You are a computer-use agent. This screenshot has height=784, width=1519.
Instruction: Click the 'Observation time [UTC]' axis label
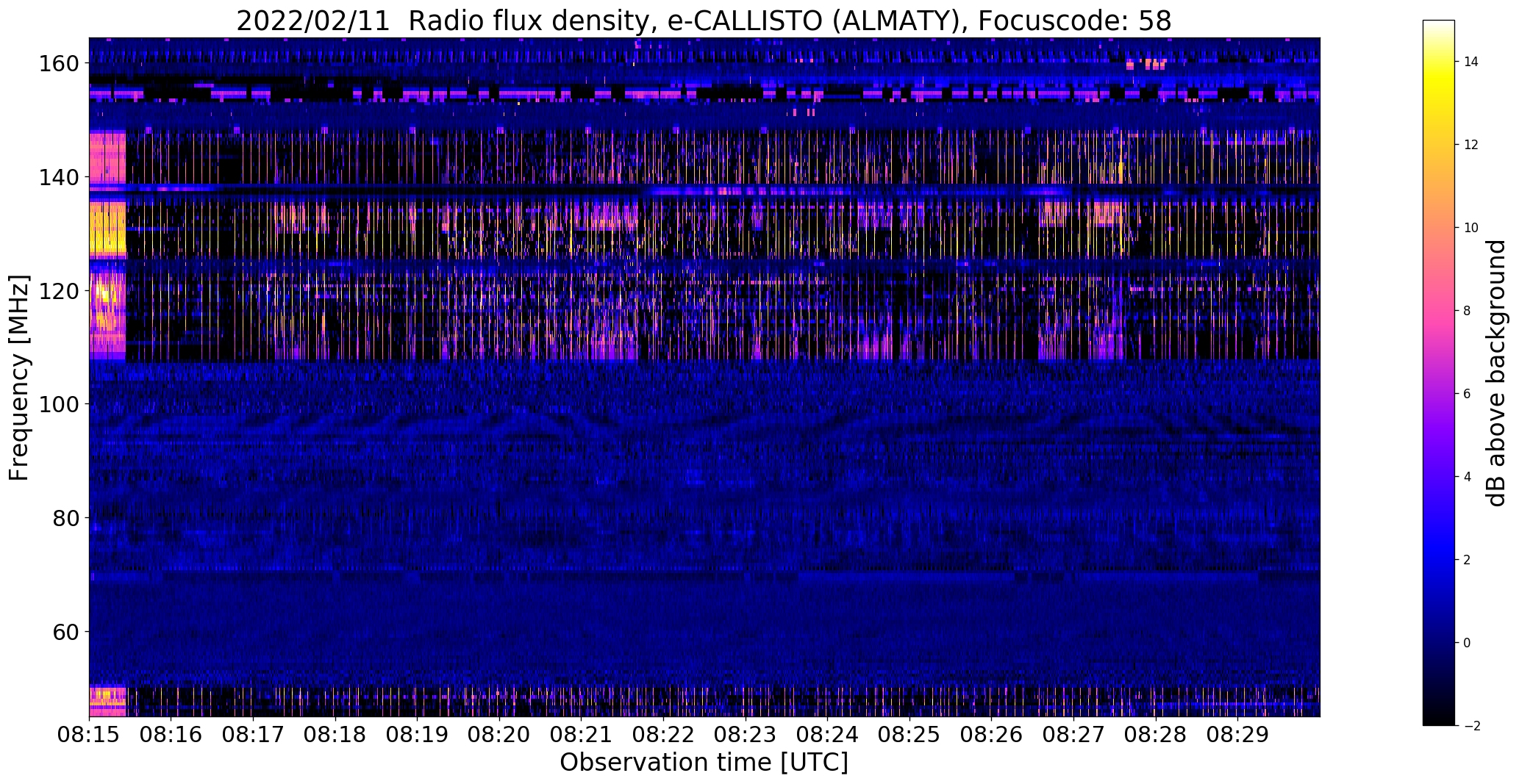pyautogui.click(x=704, y=763)
